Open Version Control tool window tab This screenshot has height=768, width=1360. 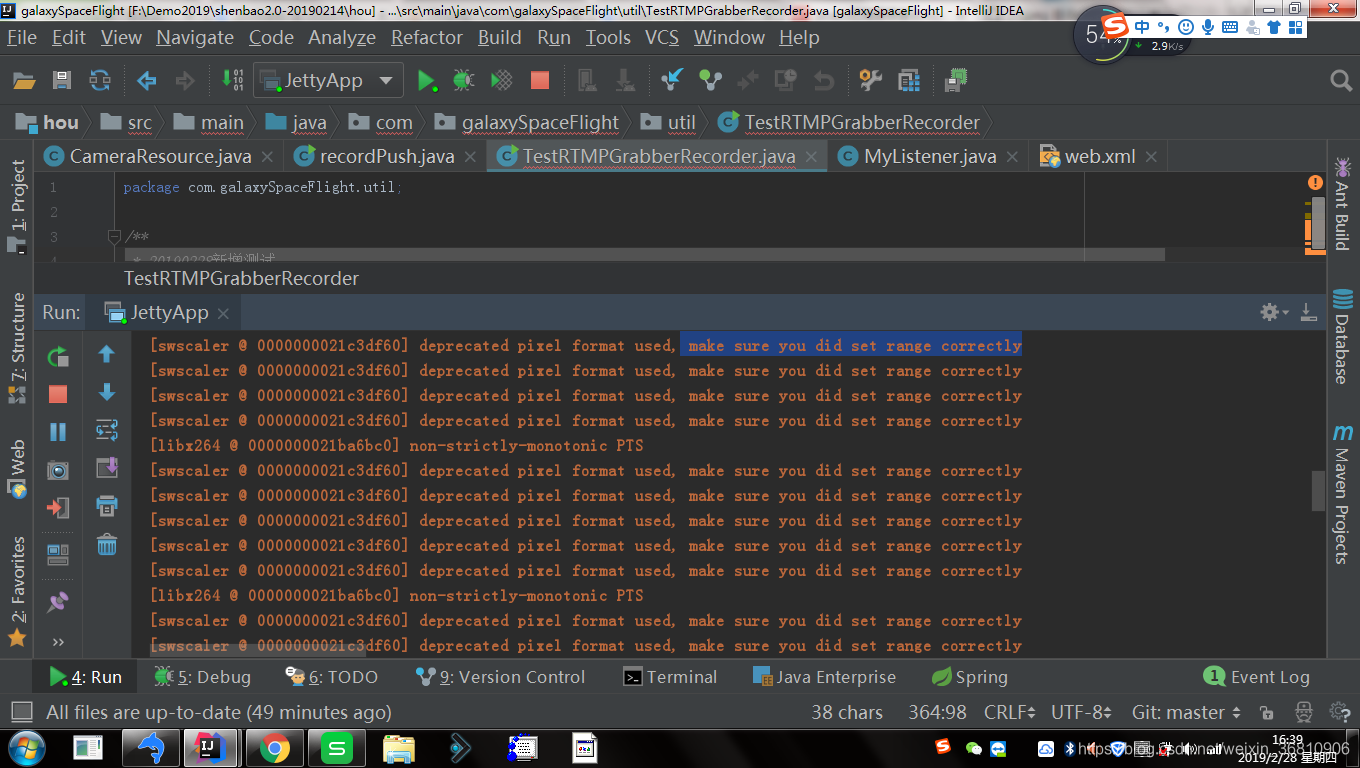[x=500, y=677]
